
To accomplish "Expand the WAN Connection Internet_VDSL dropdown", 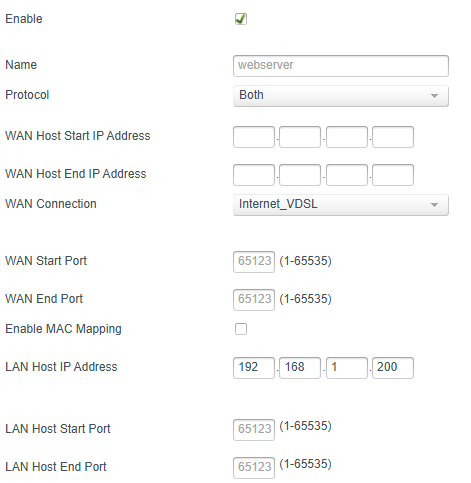I will click(x=341, y=205).
